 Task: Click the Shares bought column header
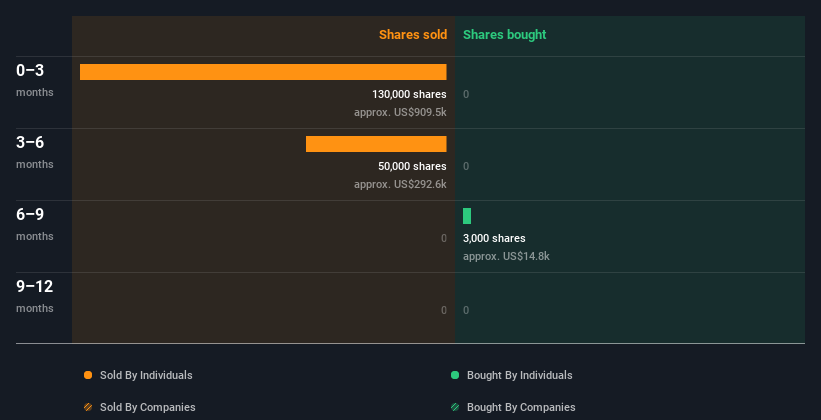[505, 35]
